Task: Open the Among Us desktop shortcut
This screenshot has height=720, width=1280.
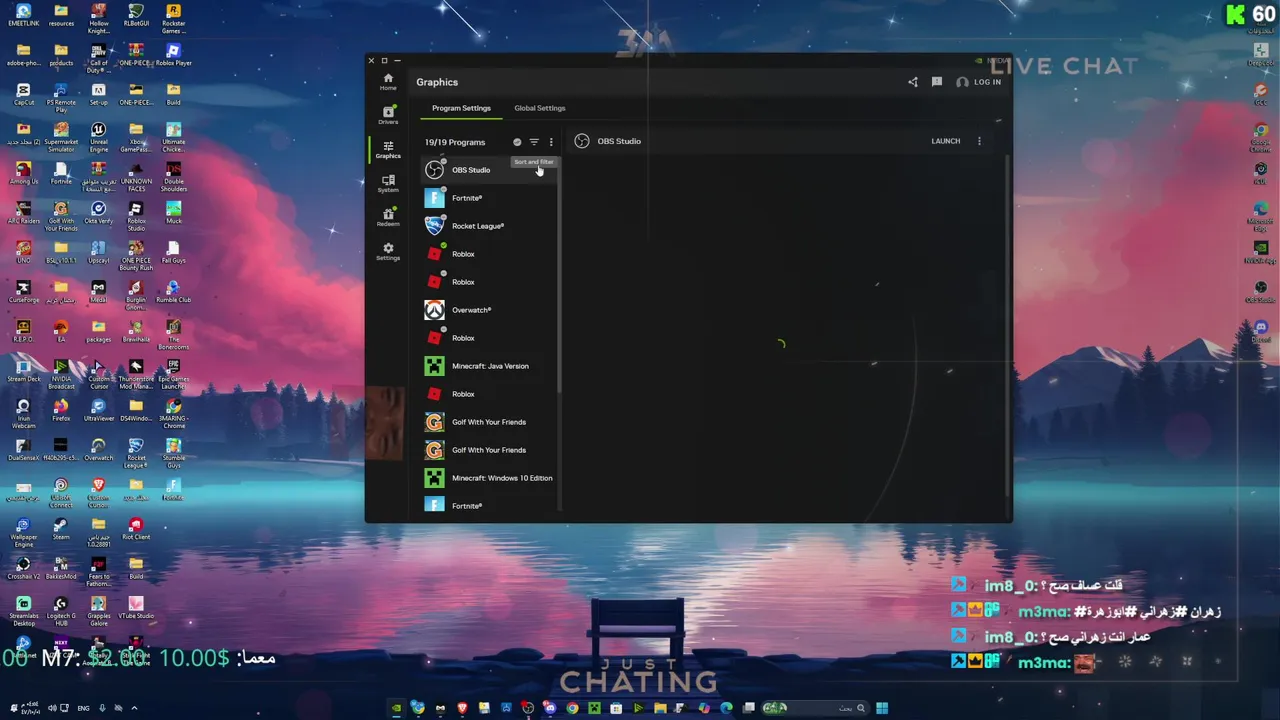Action: [x=23, y=174]
